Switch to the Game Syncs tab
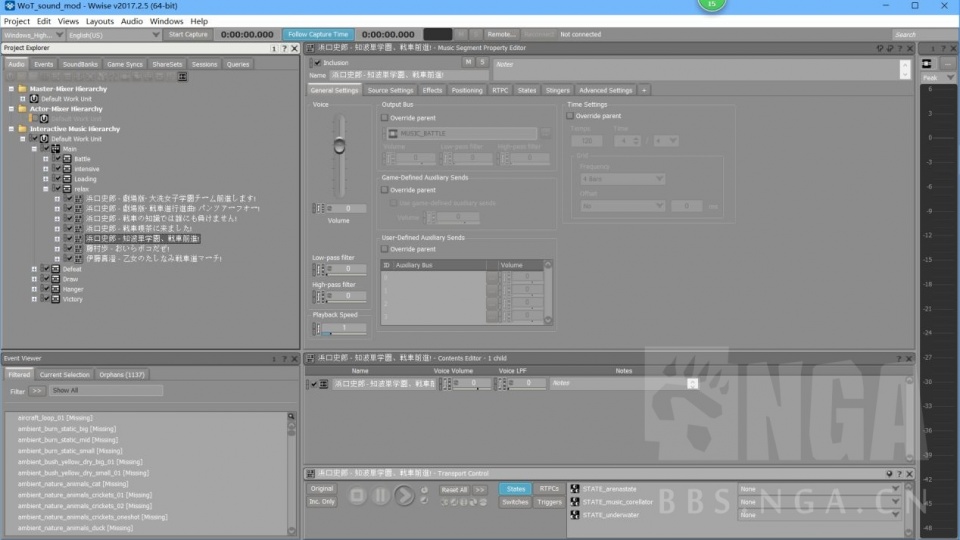960x540 pixels. [124, 64]
